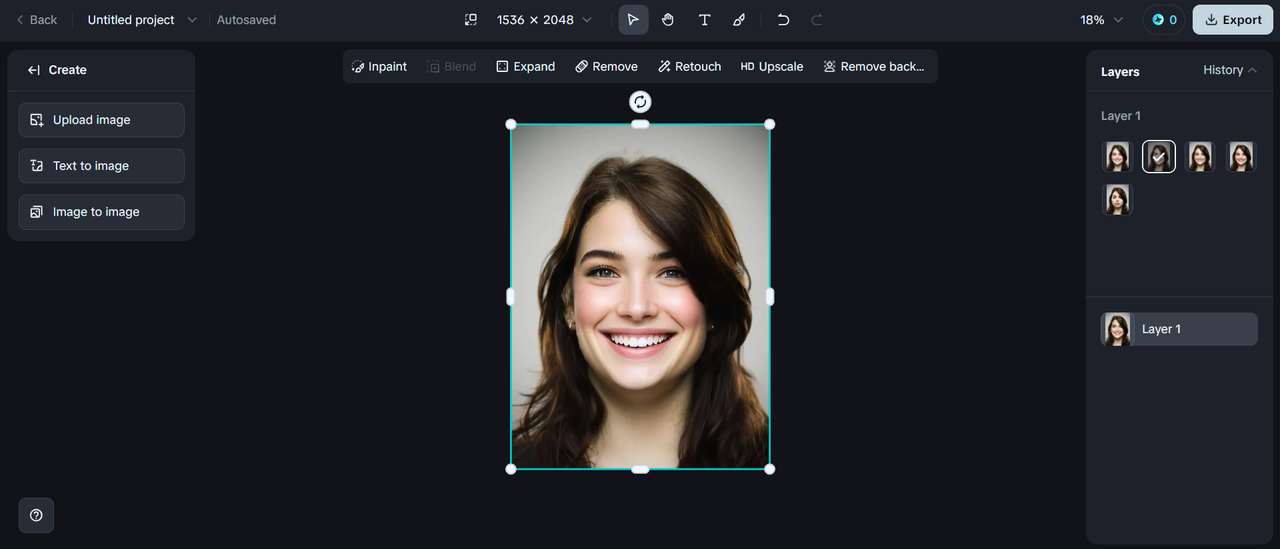Click the top-left corner handle of the image
The height and width of the screenshot is (549, 1280).
tap(511, 124)
